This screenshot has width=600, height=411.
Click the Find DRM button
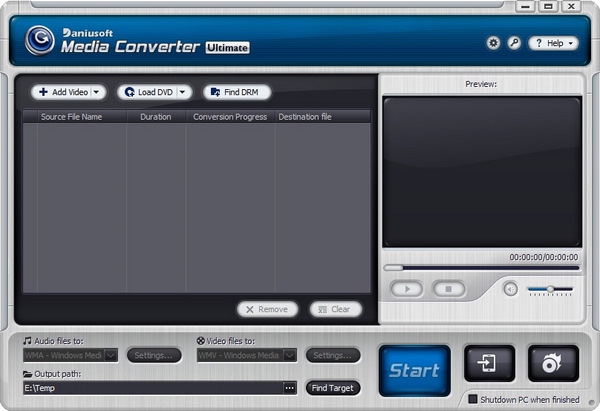coord(237,92)
